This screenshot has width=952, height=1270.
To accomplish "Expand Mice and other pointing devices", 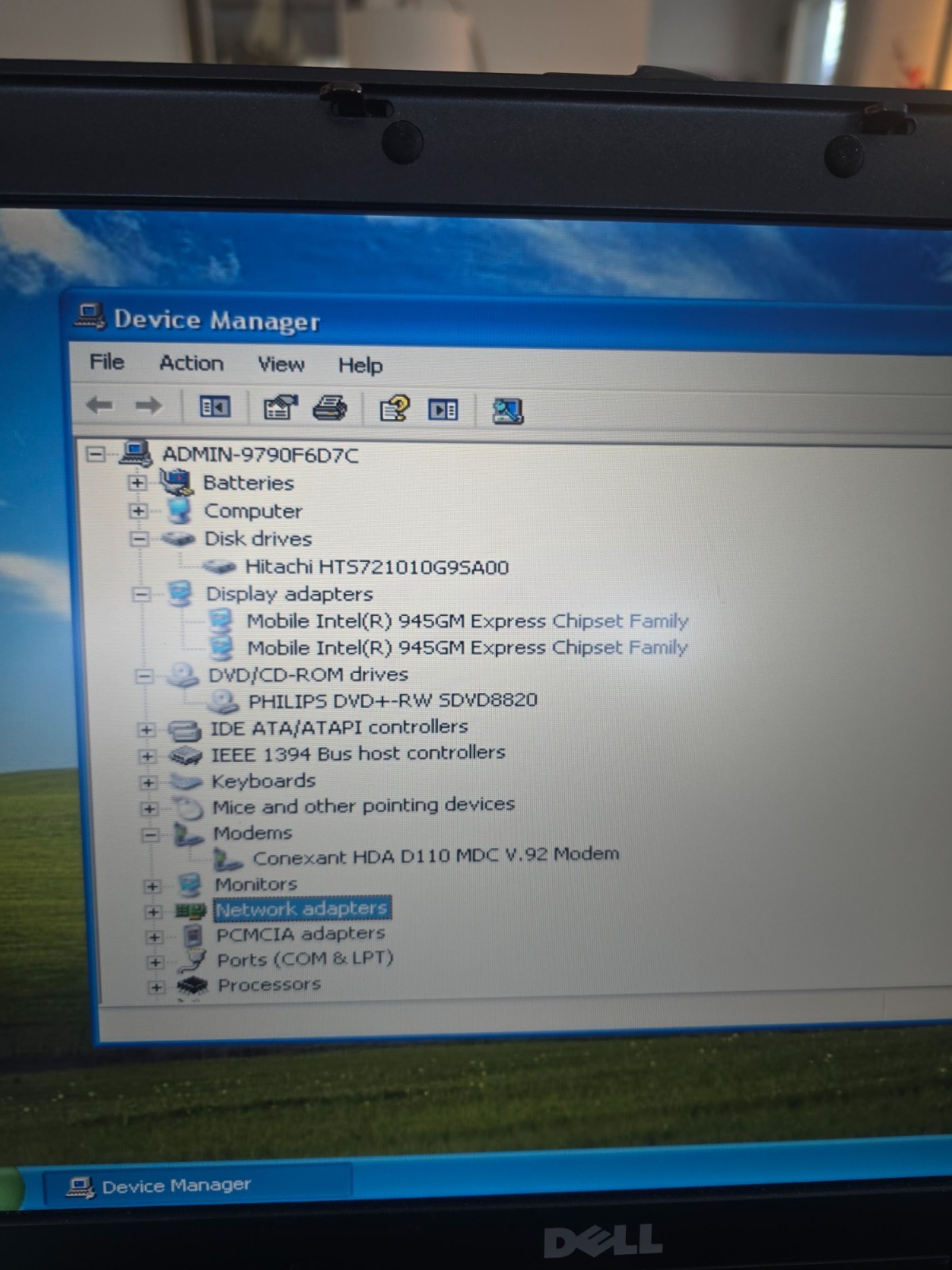I will click(x=148, y=810).
